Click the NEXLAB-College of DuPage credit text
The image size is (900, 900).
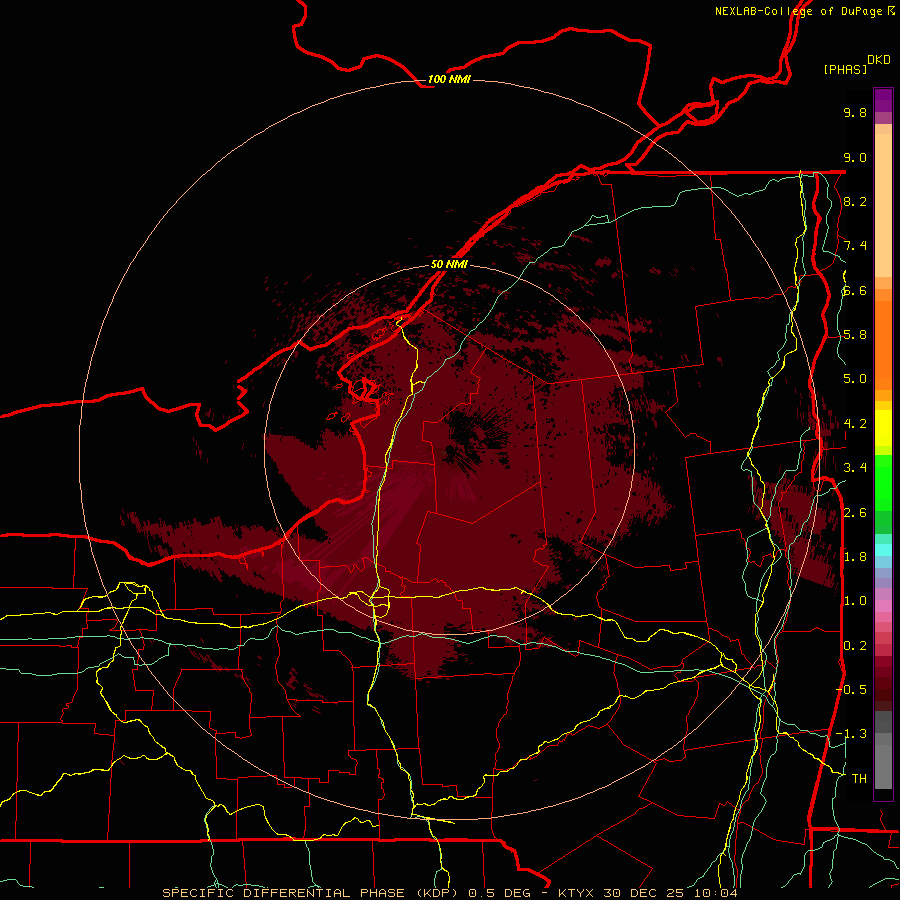pos(798,11)
